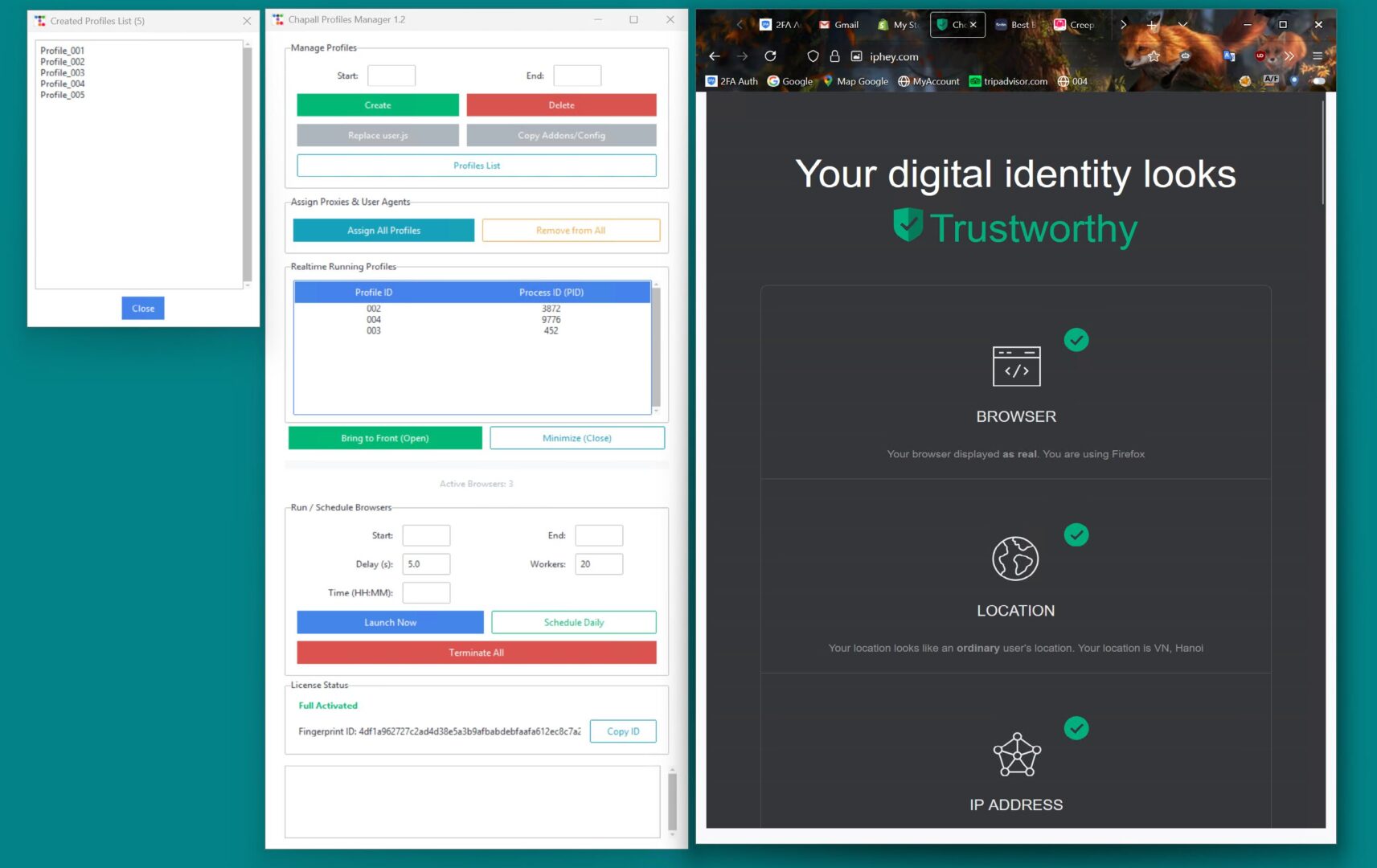The image size is (1377, 868).
Task: Open a new tab with plus button
Action: click(x=1151, y=25)
